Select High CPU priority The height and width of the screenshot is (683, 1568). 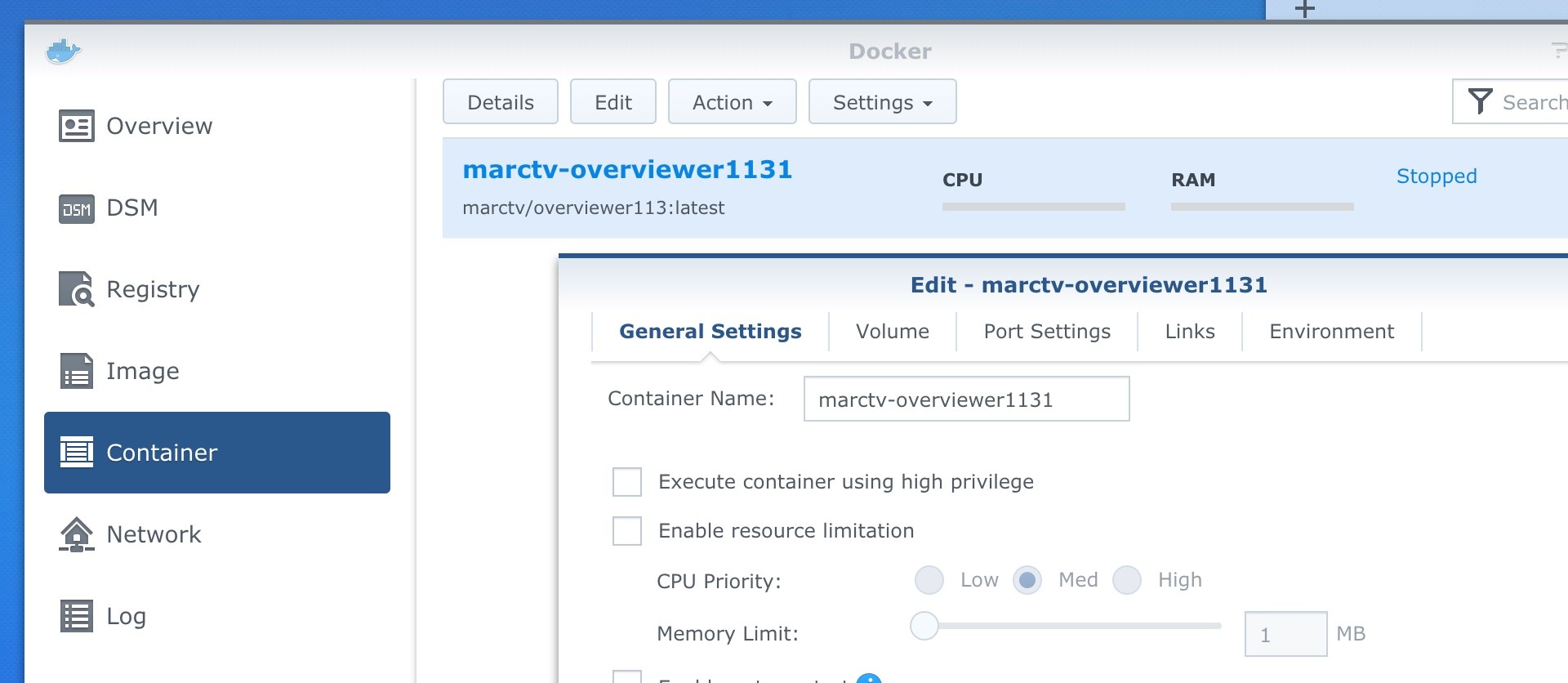pos(1127,580)
